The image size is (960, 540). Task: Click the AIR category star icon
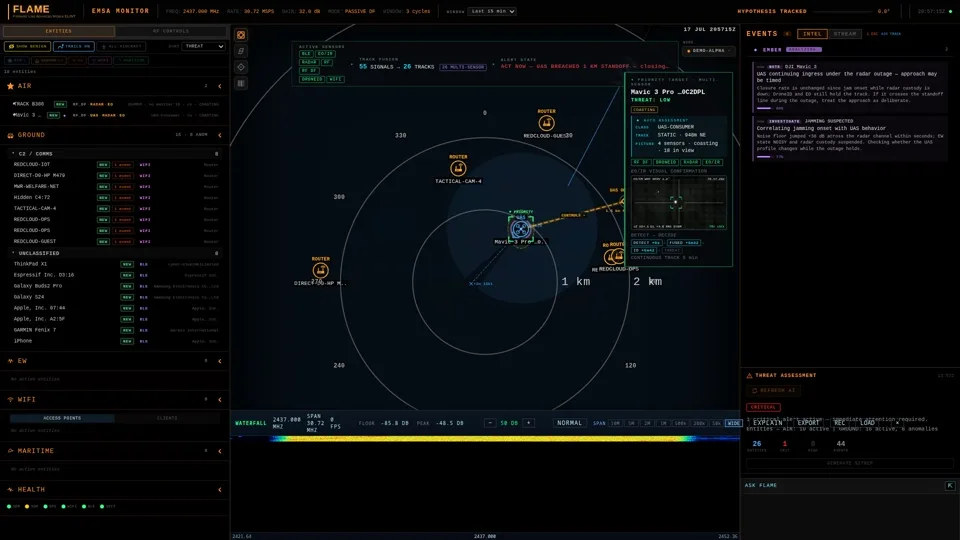point(10,86)
